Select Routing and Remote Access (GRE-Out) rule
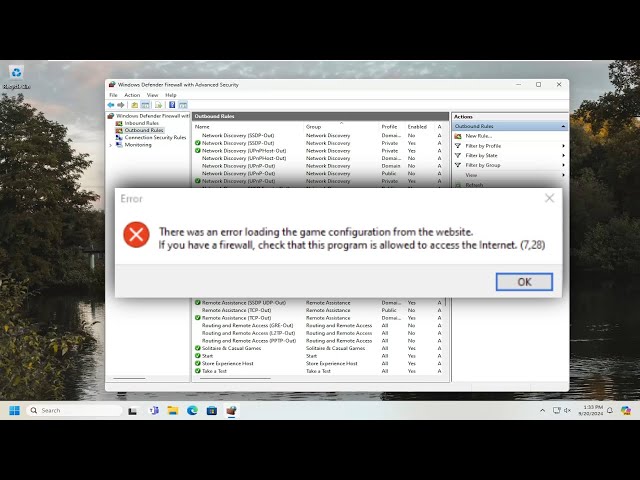 tap(318, 326)
